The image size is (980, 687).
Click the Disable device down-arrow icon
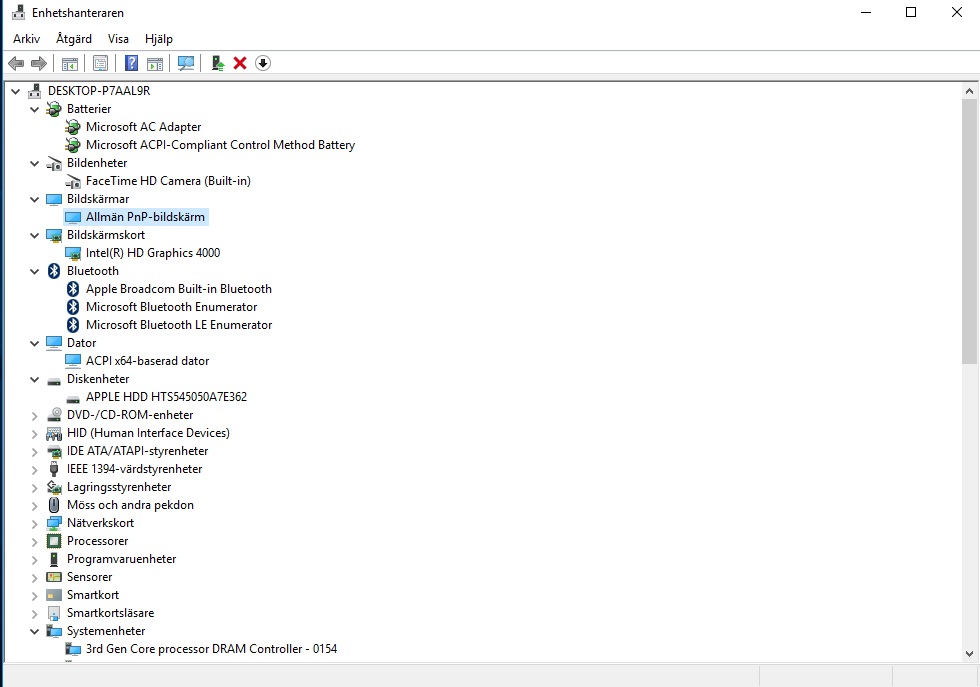(x=263, y=63)
